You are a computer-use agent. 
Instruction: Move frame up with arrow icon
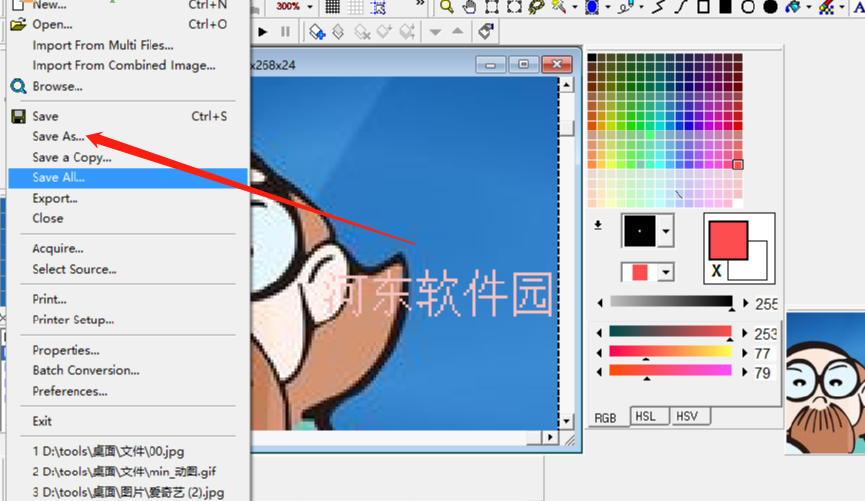click(x=458, y=31)
